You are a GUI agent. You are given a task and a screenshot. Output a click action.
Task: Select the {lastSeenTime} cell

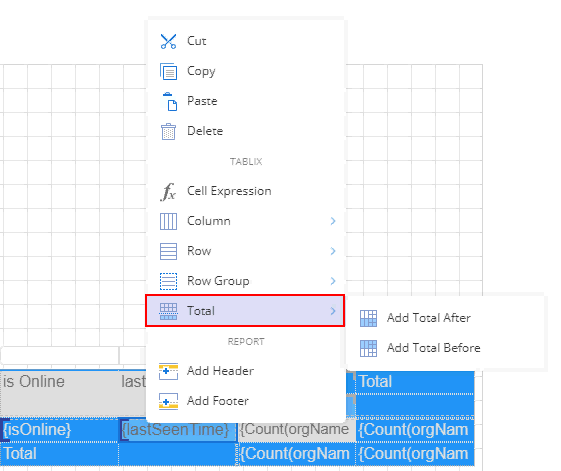pyautogui.click(x=178, y=429)
